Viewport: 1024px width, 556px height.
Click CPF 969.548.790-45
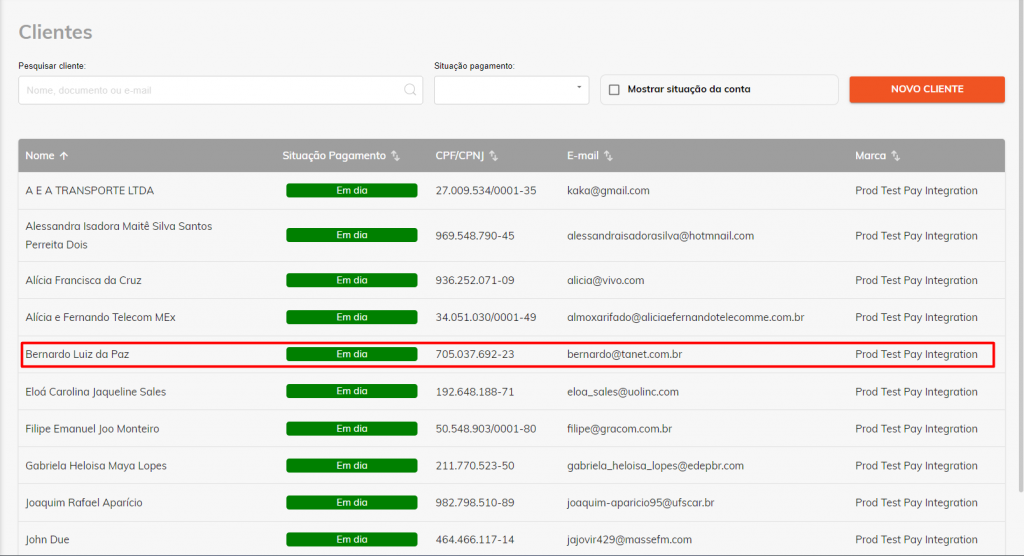[475, 236]
